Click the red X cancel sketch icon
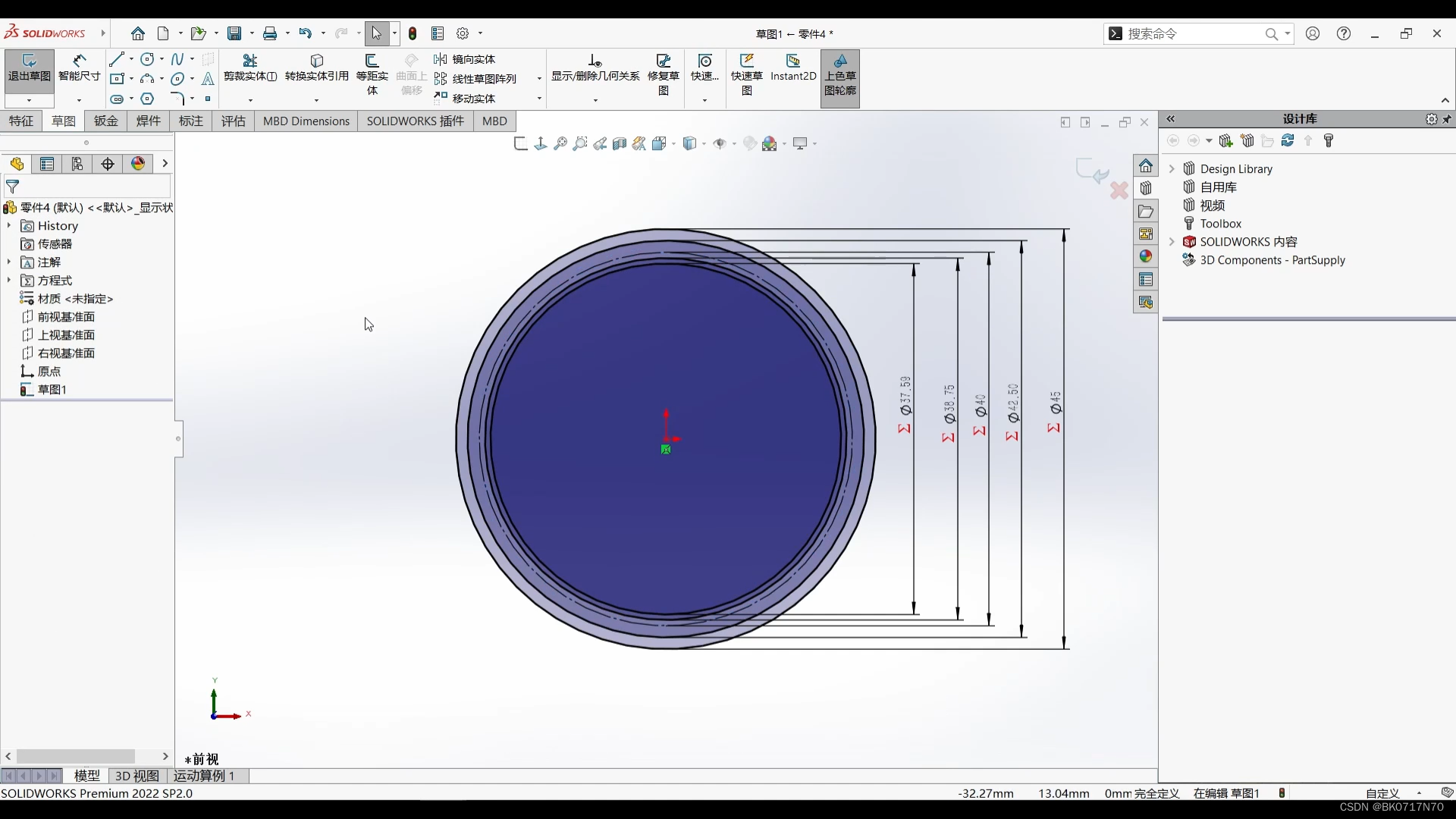 point(1119,190)
